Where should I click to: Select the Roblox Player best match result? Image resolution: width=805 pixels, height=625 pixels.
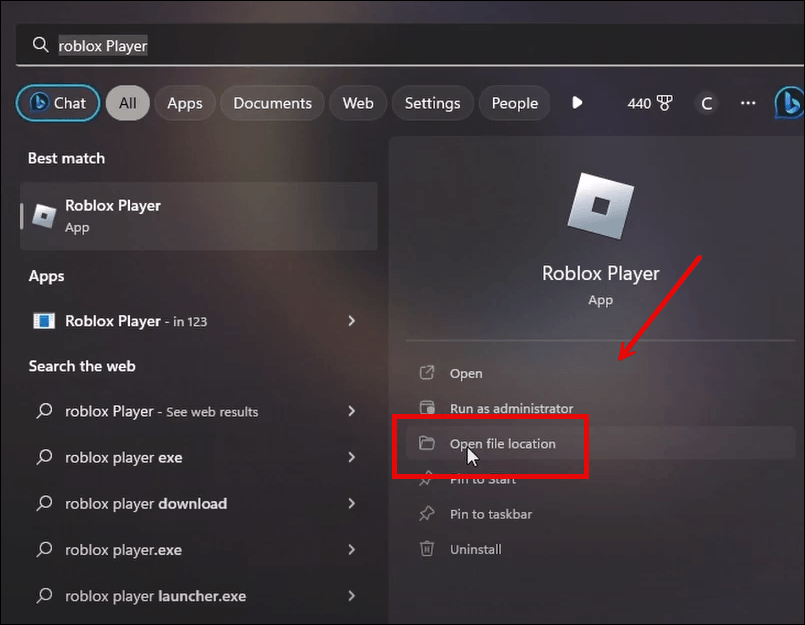pos(198,215)
